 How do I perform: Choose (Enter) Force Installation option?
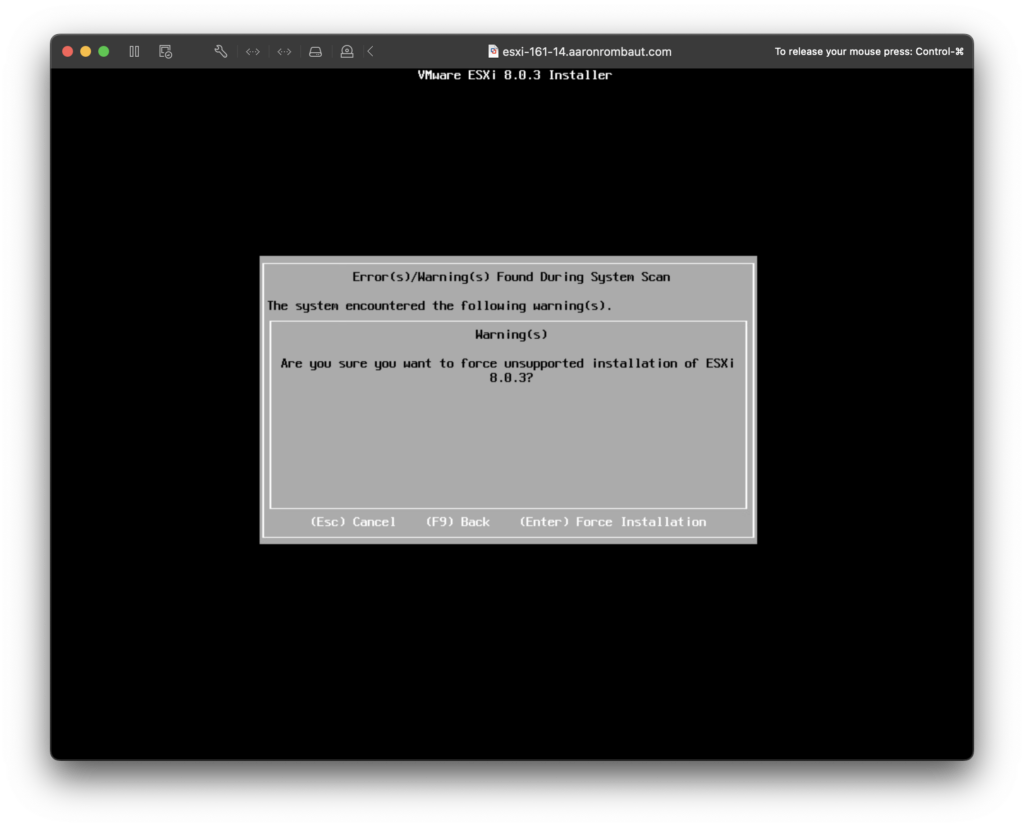pos(612,522)
